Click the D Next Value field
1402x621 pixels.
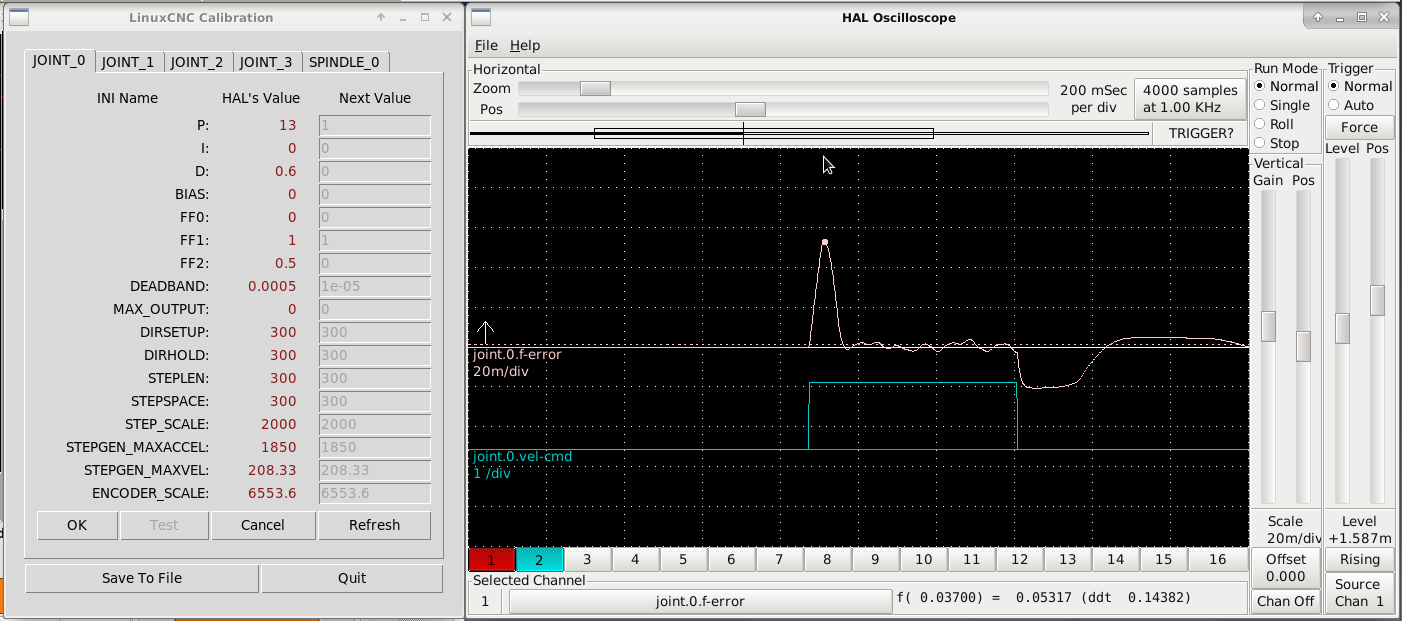pos(375,171)
